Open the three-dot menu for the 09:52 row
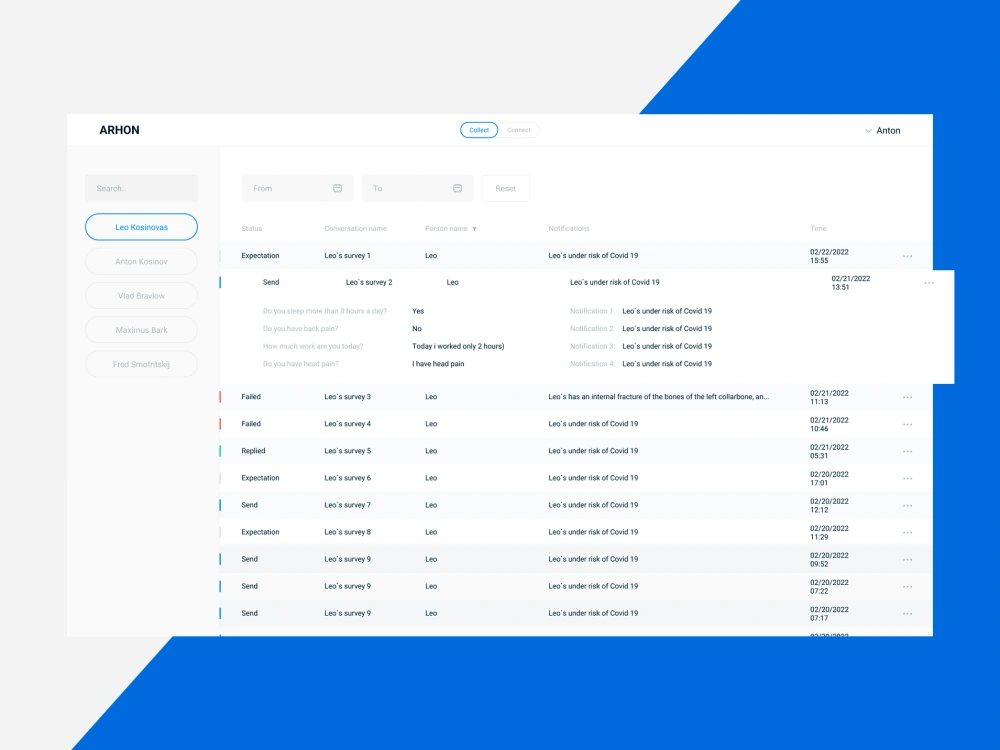Screen dimensions: 1000x750 [x=908, y=560]
